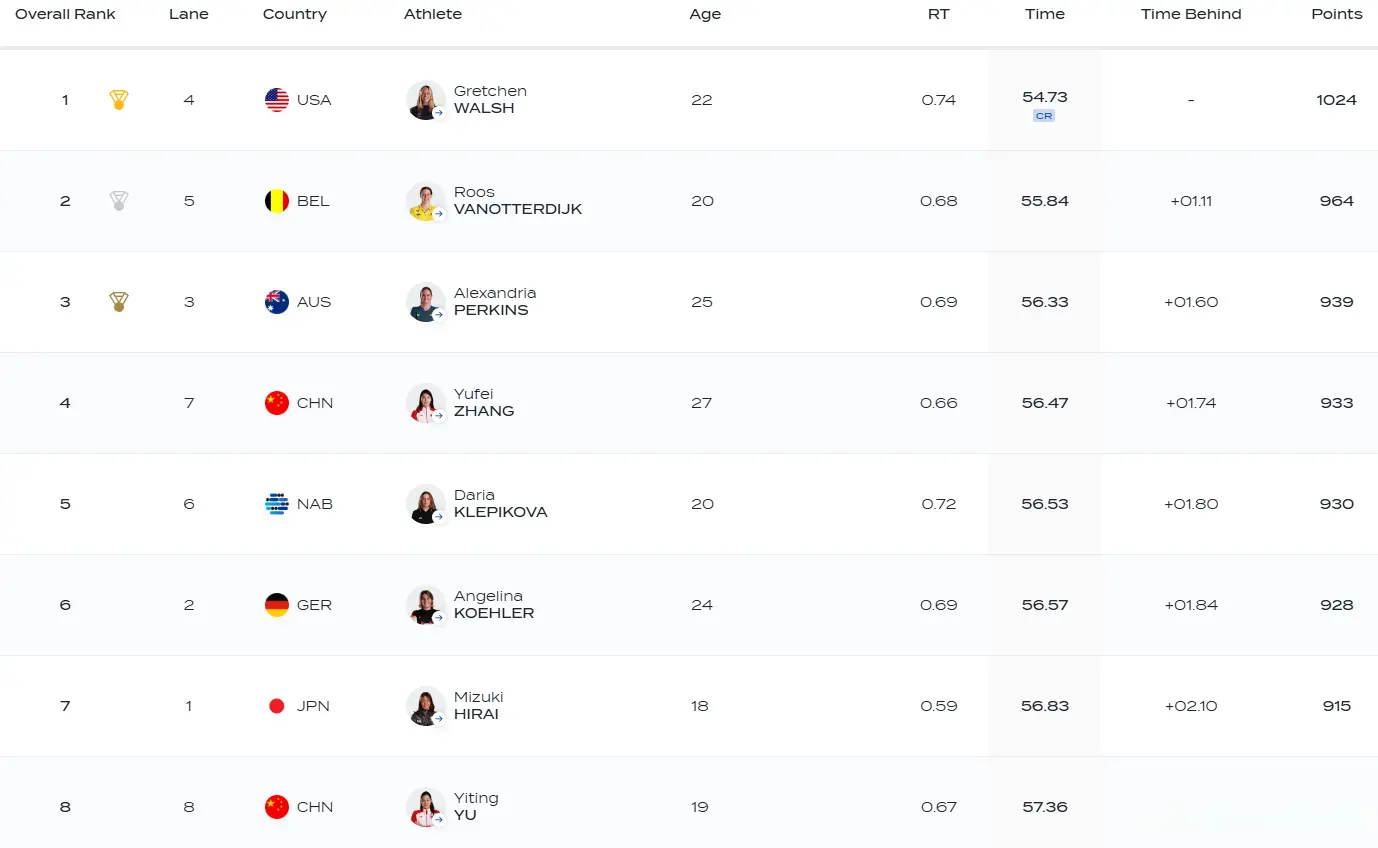Open Yufei ZHANG athlete profile link
Screen dimensions: 1378x848
484,403
